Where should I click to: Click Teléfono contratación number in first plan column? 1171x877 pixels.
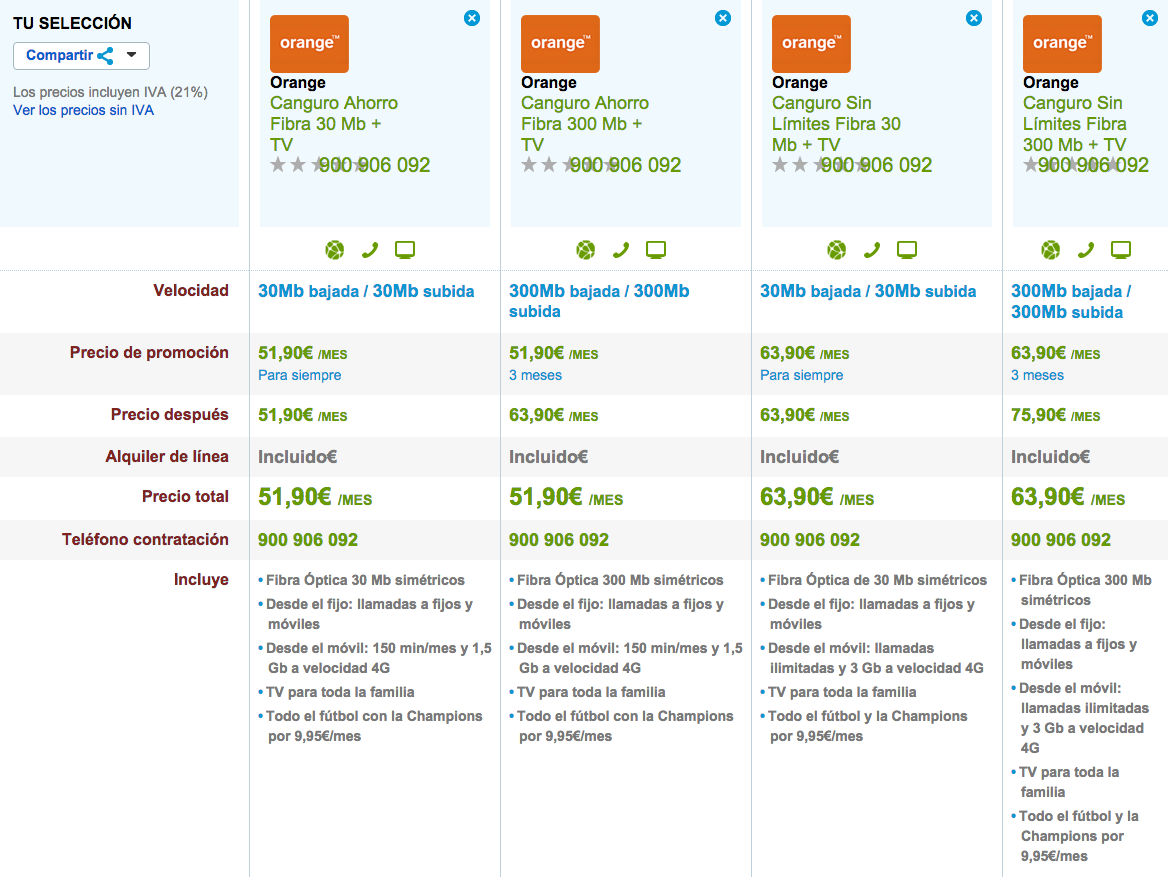(308, 539)
